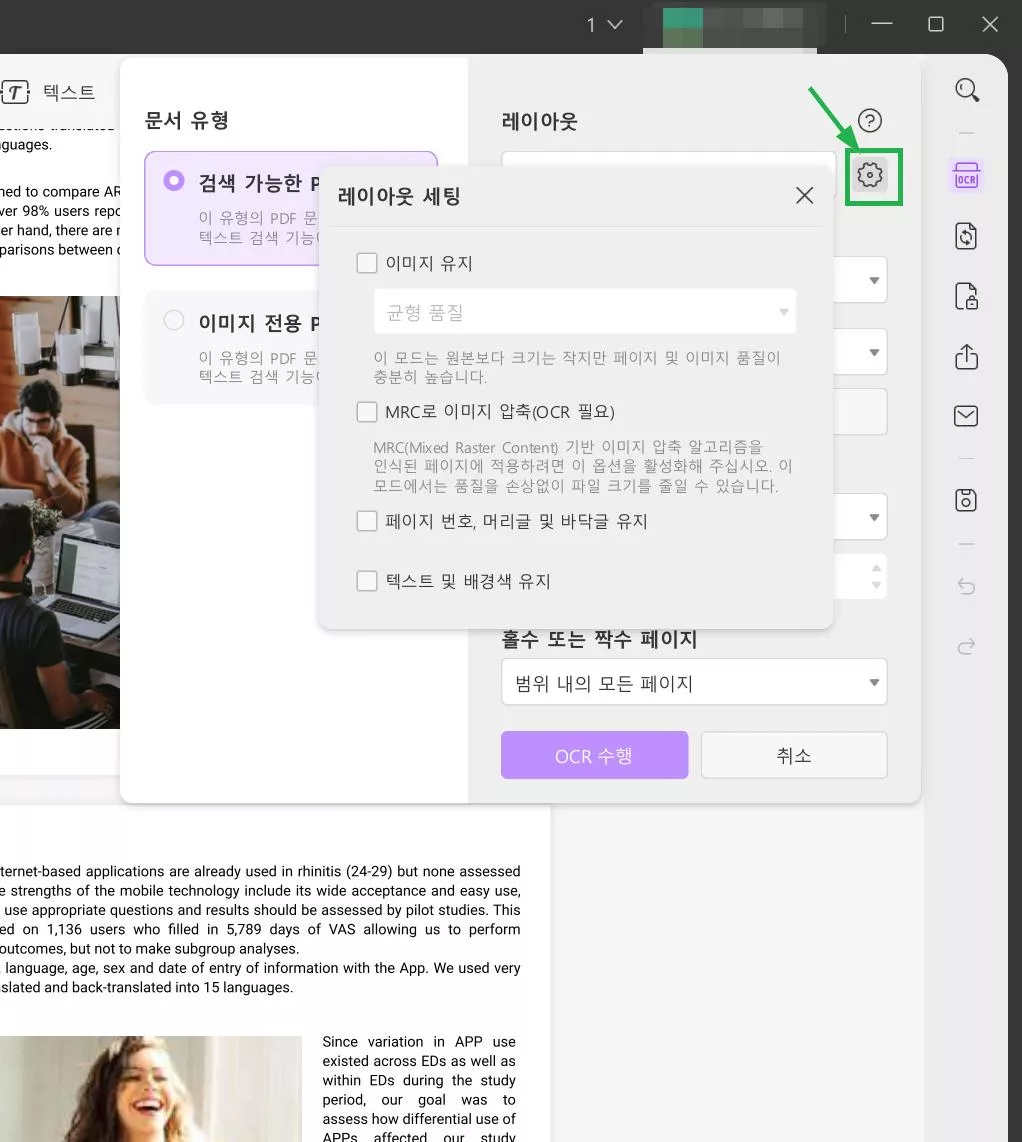The height and width of the screenshot is (1142, 1022).
Task: Select the OCR tool icon
Action: click(967, 176)
